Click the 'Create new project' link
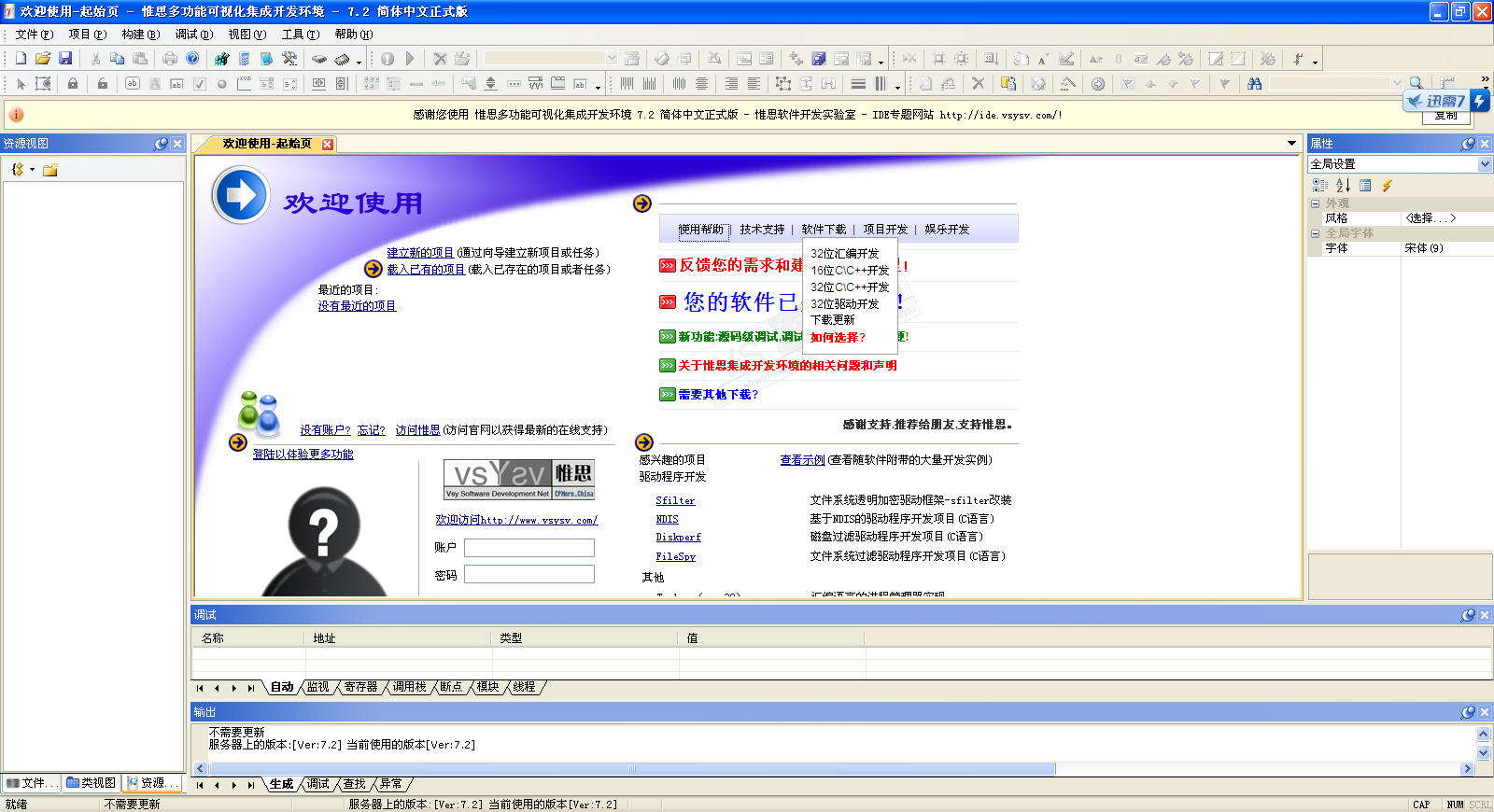The image size is (1494, 812). coord(420,253)
